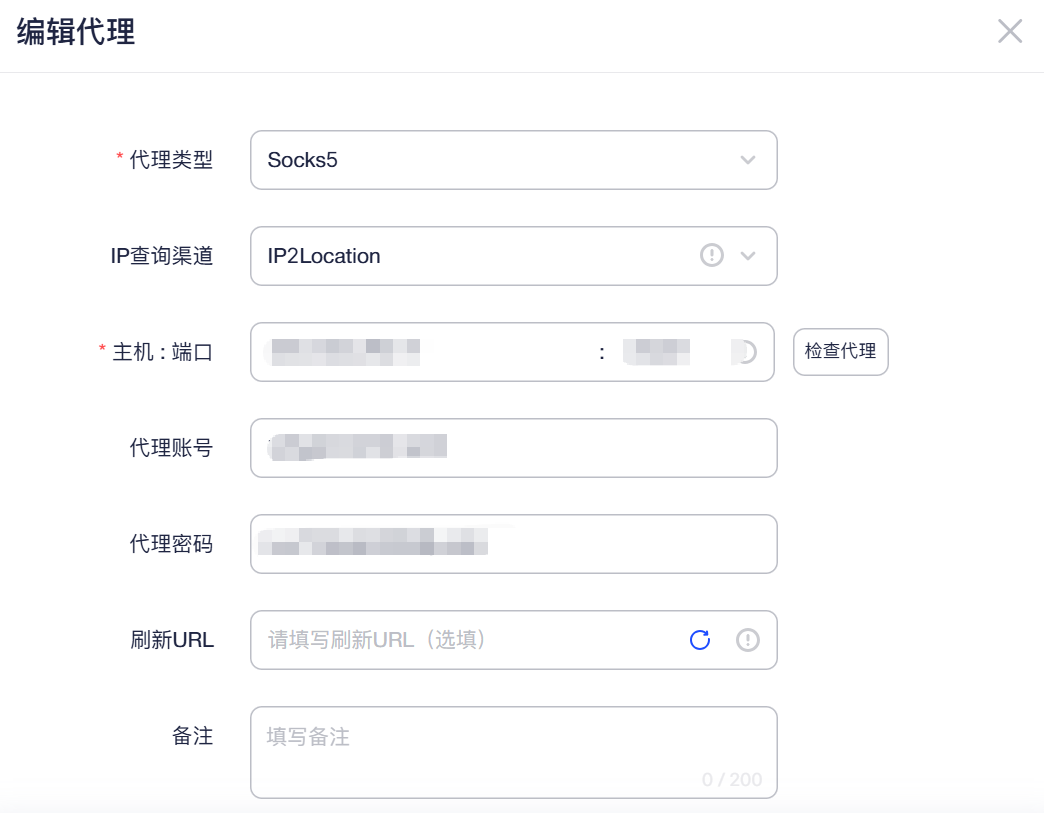Close the 编辑代理 dialog
Image resolution: width=1044 pixels, height=813 pixels.
click(1009, 31)
